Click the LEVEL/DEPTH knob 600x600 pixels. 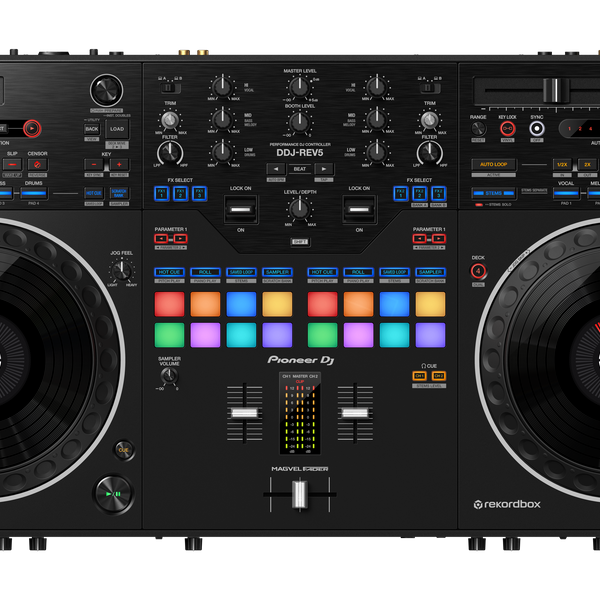[300, 209]
